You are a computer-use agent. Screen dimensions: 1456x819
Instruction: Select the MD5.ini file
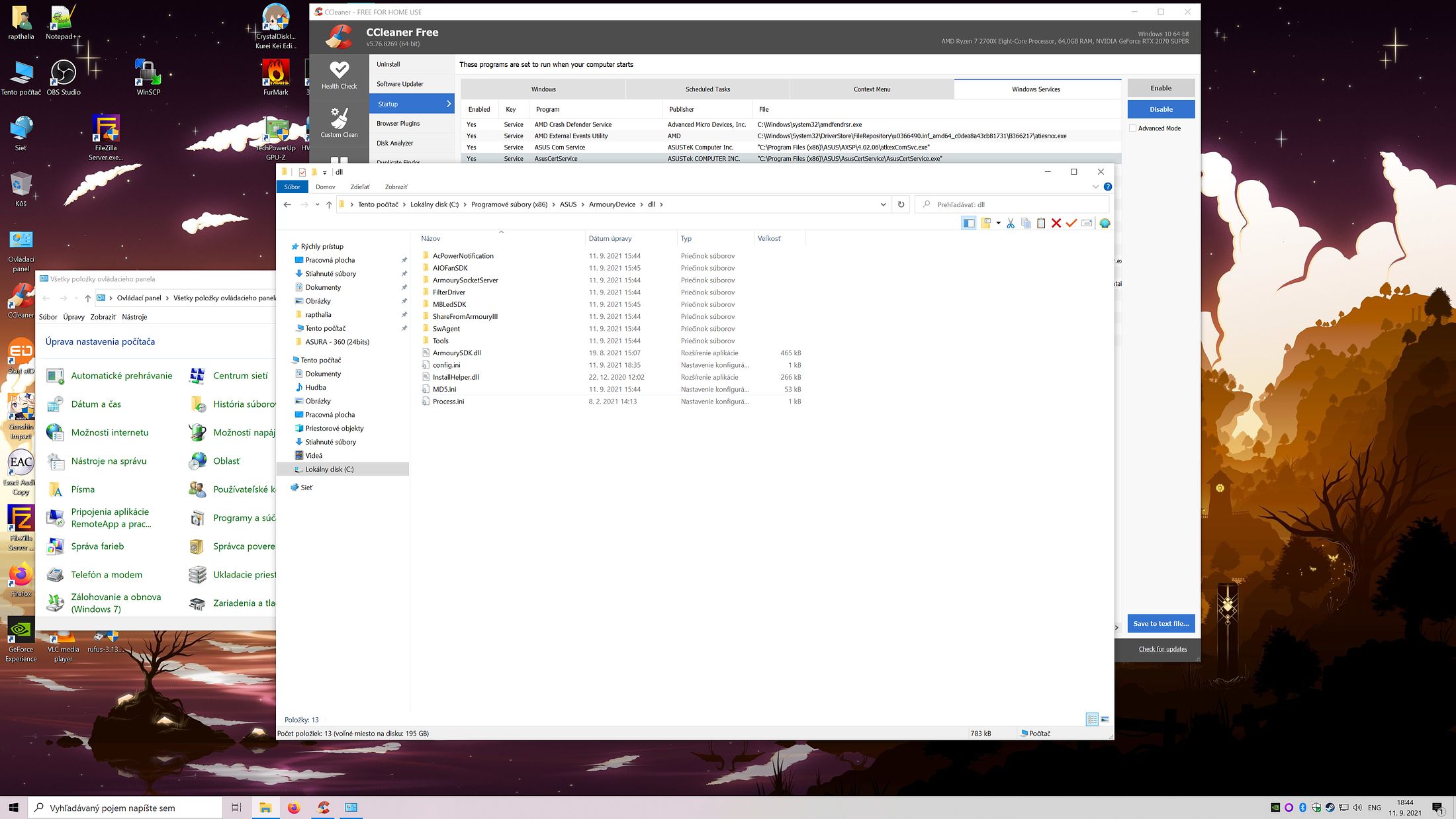click(445, 390)
